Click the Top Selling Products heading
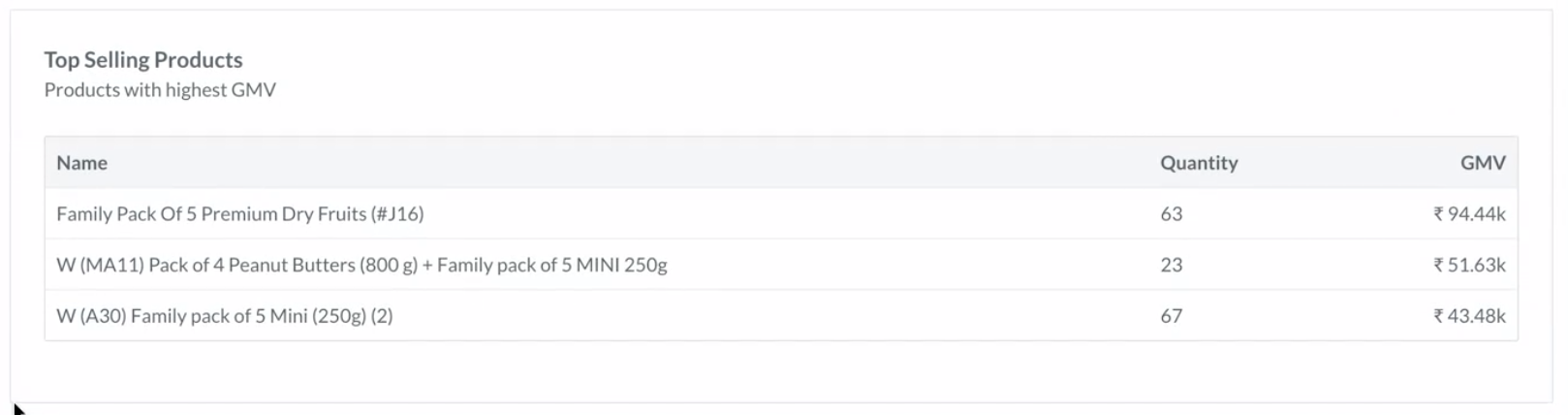The image size is (1568, 415). [143, 60]
